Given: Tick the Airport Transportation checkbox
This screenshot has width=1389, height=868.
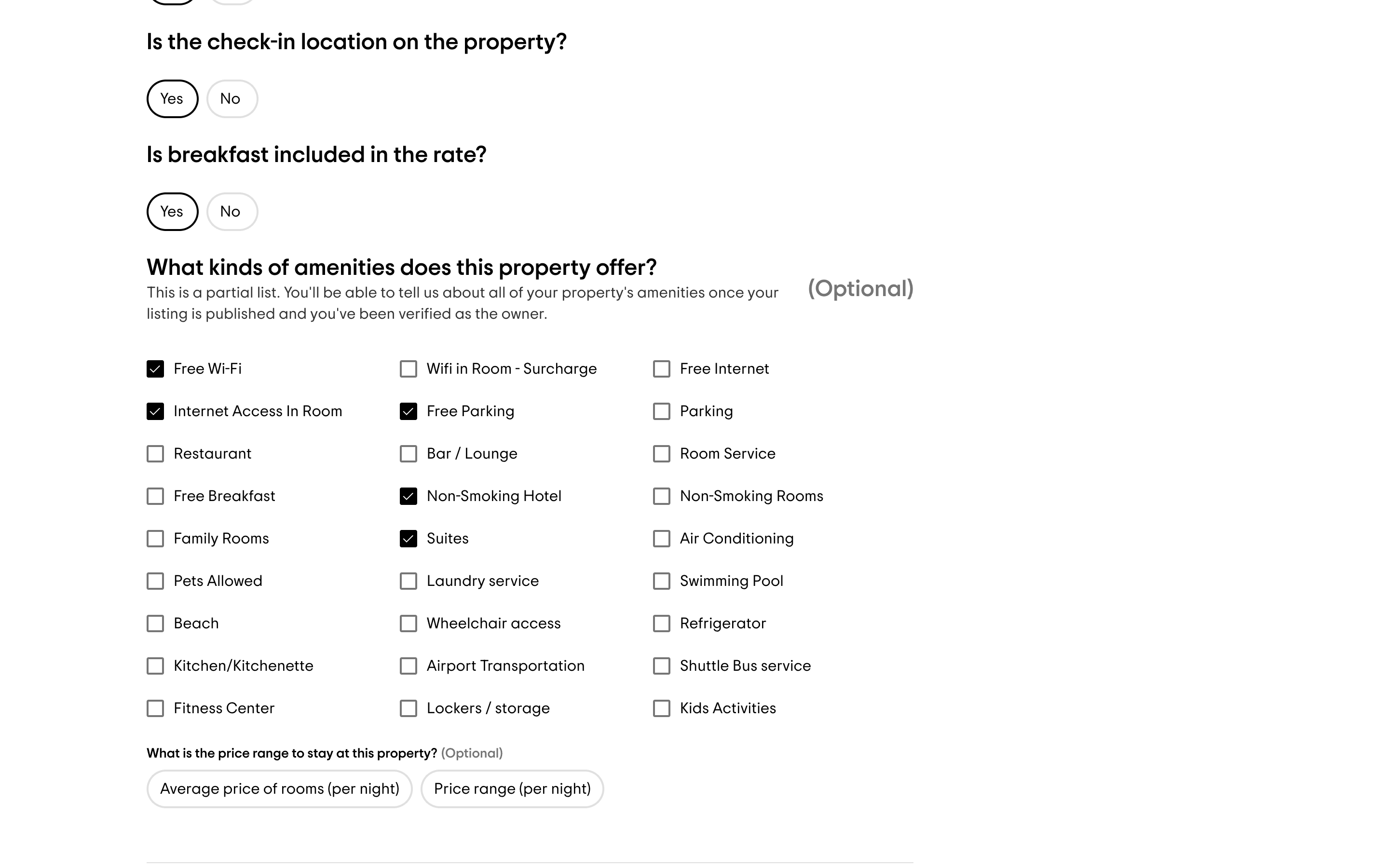Looking at the screenshot, I should (x=408, y=666).
